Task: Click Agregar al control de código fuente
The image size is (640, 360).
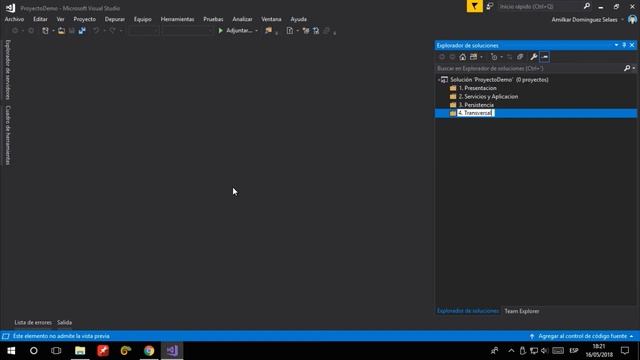Action: pyautogui.click(x=582, y=336)
